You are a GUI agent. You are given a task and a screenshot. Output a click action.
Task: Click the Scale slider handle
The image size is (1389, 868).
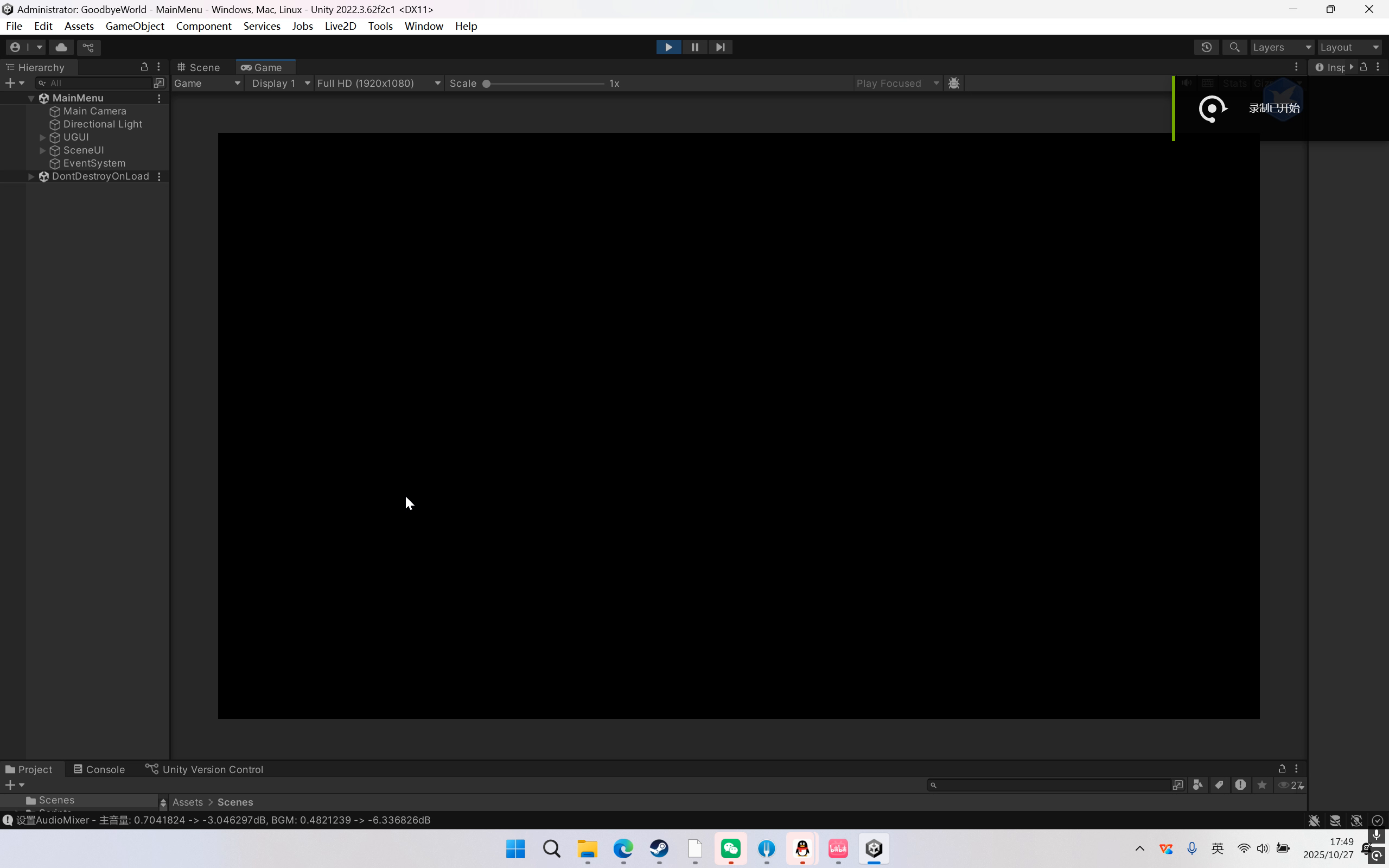(486, 84)
